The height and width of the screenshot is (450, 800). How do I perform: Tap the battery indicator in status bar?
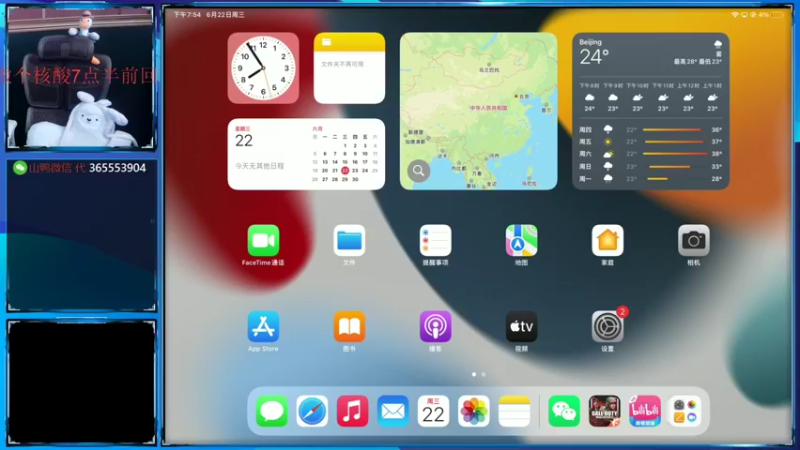tap(777, 15)
